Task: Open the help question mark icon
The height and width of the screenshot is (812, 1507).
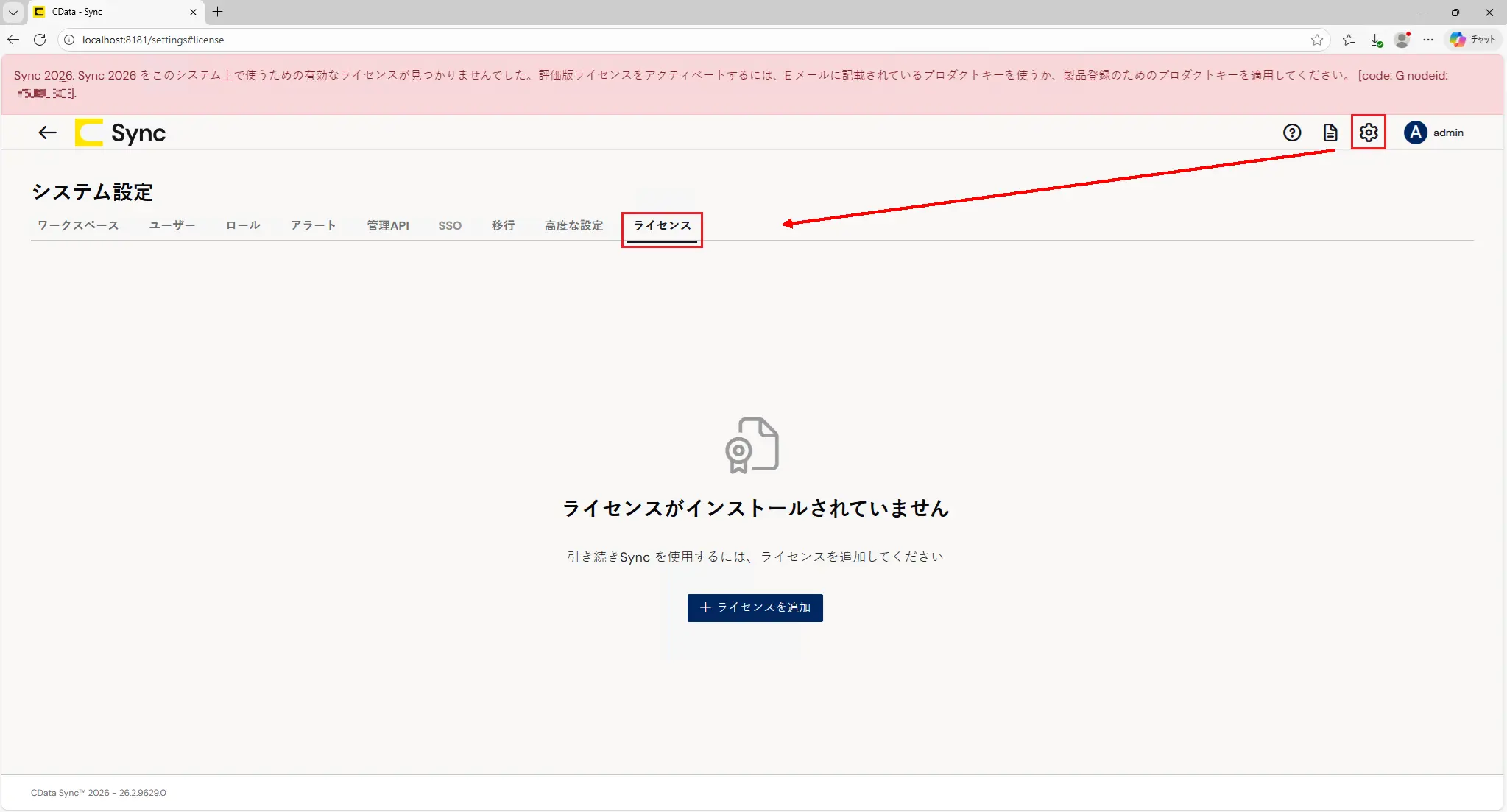Action: (1292, 133)
